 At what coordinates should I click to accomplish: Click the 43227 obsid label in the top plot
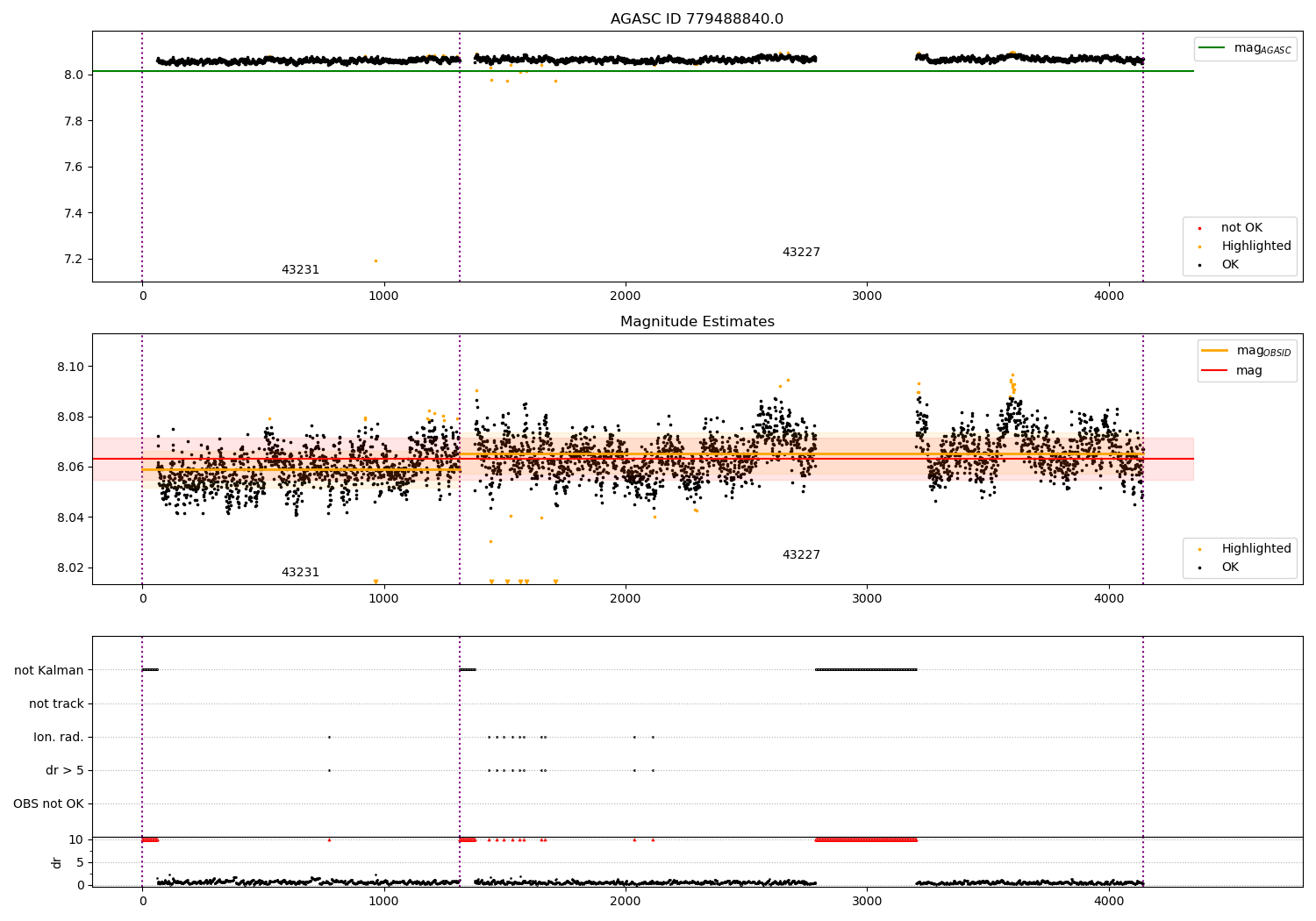tap(801, 253)
